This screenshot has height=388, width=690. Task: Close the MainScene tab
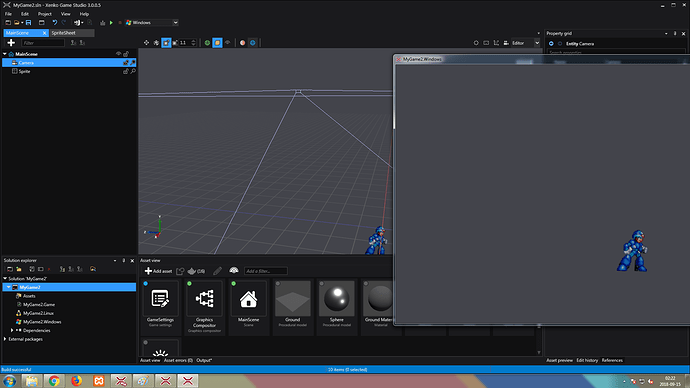point(44,33)
